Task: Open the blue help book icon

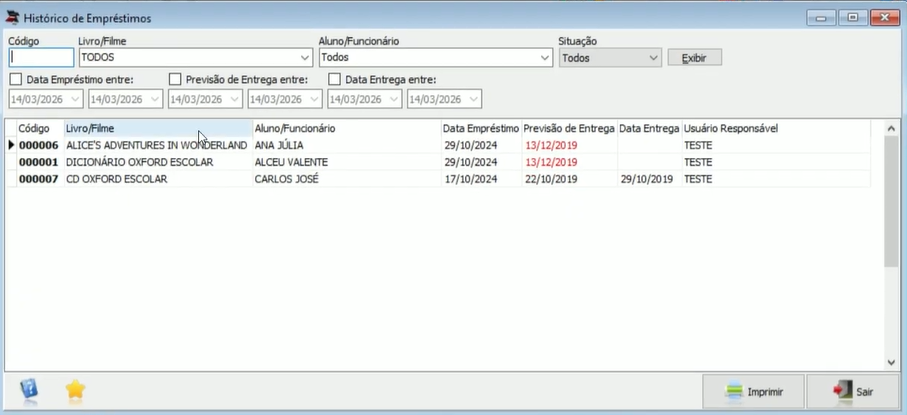Action: (x=29, y=391)
